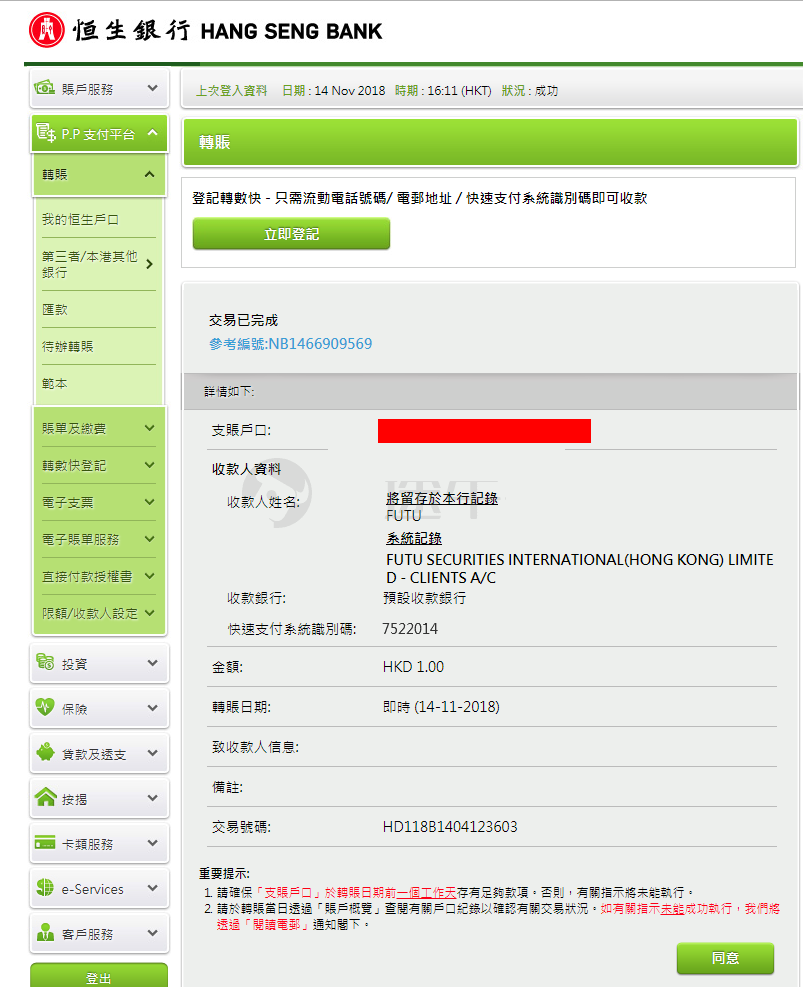Image resolution: width=803 pixels, height=987 pixels.
Task: Click the 預設收款銀行 value
Action: 425,597
